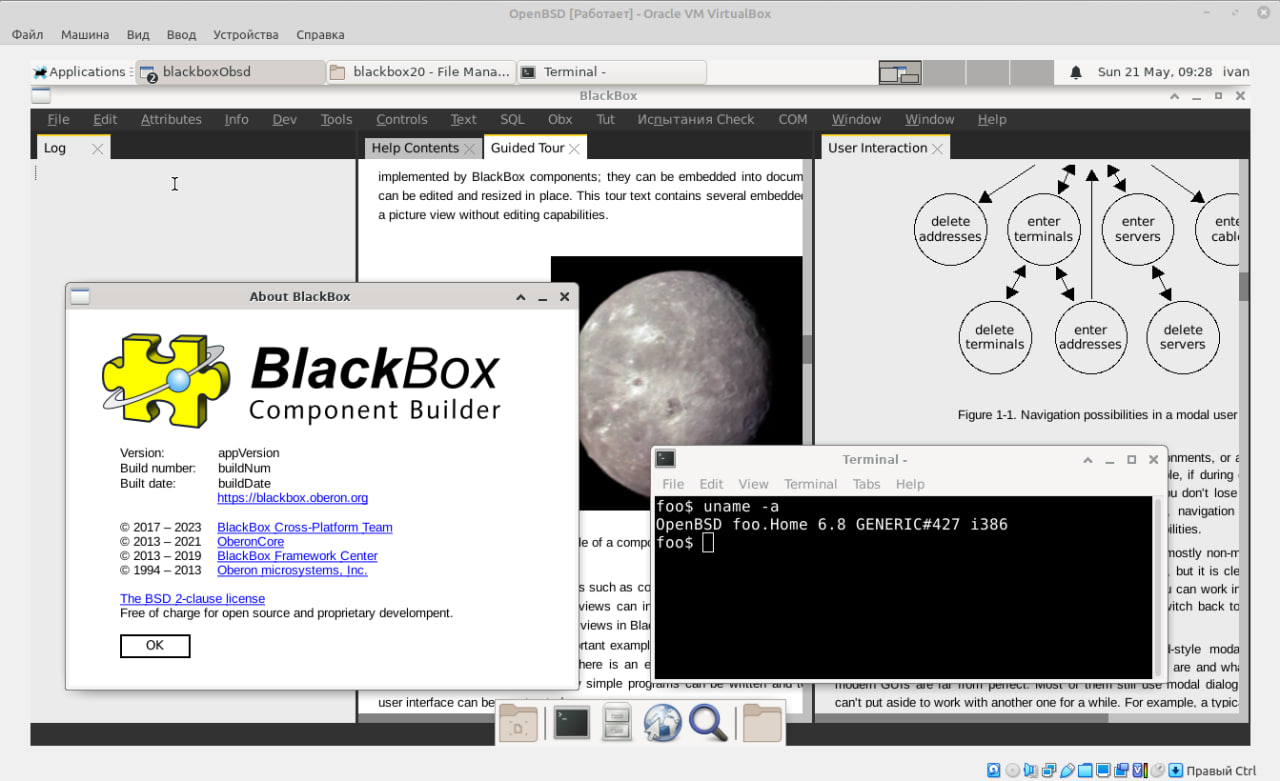Image resolution: width=1280 pixels, height=781 pixels.
Task: Open the blackbox.oberon.org link
Action: tap(292, 498)
